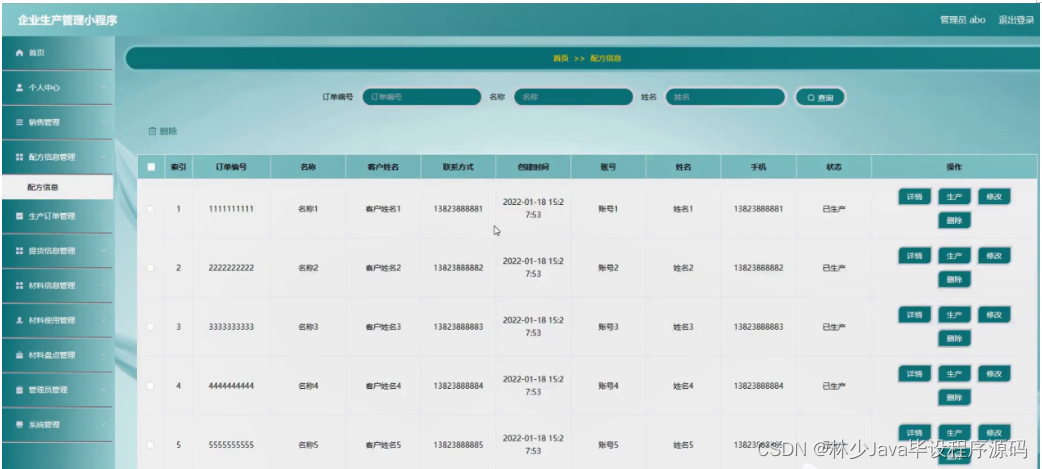Image resolution: width=1042 pixels, height=469 pixels.
Task: Click the grid icon beside 配方信息管理
Action: 19,157
